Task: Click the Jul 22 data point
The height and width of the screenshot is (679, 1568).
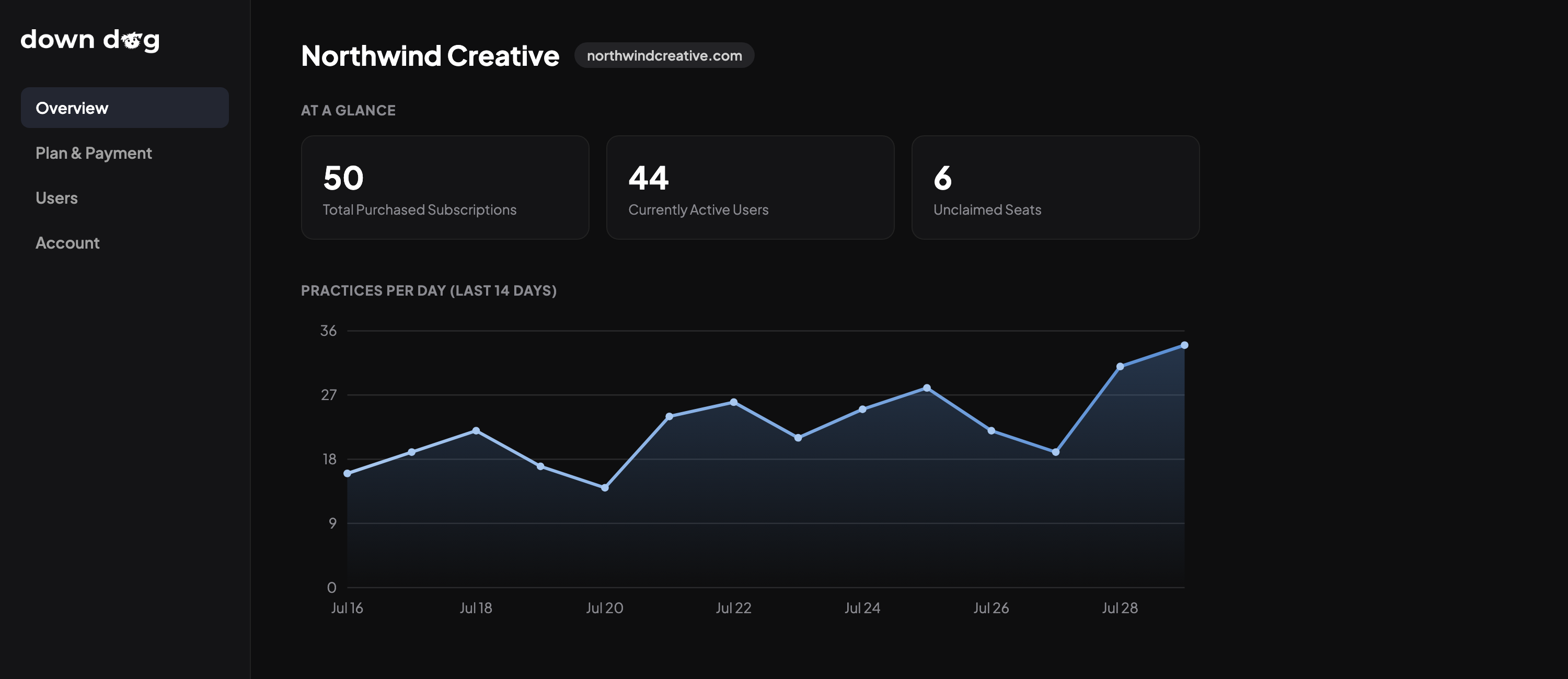Action: [733, 402]
